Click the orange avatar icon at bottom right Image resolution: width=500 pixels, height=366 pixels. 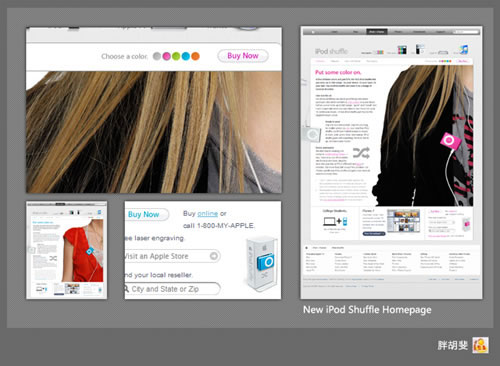480,345
